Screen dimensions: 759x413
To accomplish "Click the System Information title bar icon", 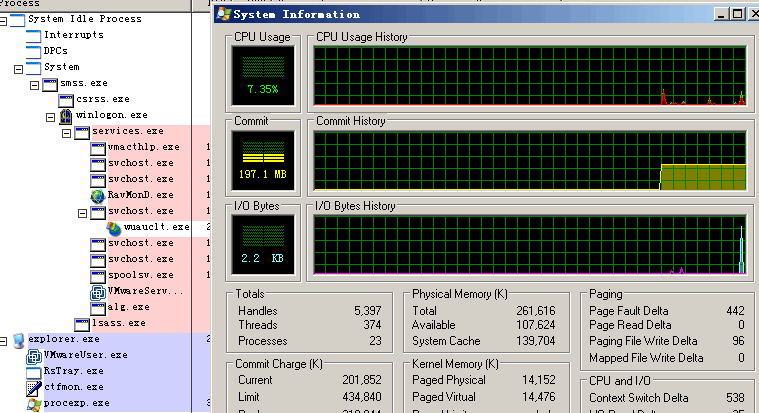I will click(x=223, y=14).
